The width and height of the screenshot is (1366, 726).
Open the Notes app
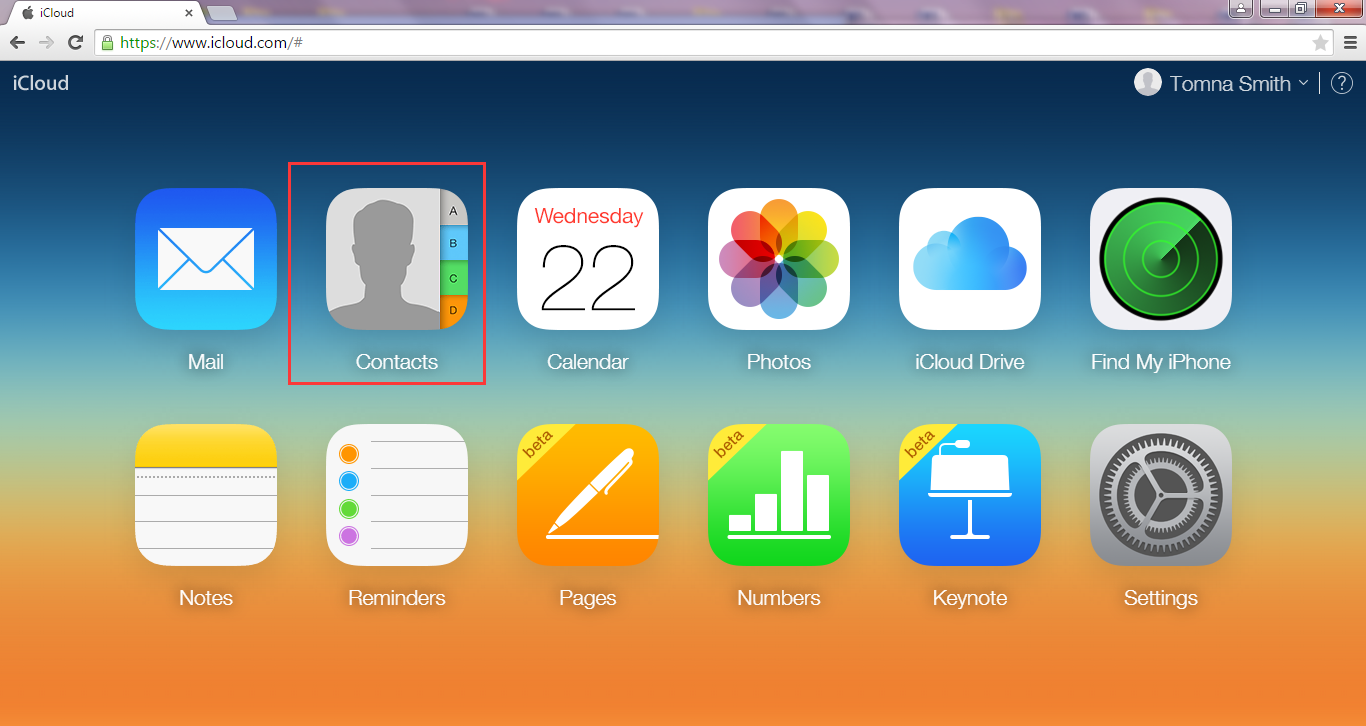pos(205,495)
